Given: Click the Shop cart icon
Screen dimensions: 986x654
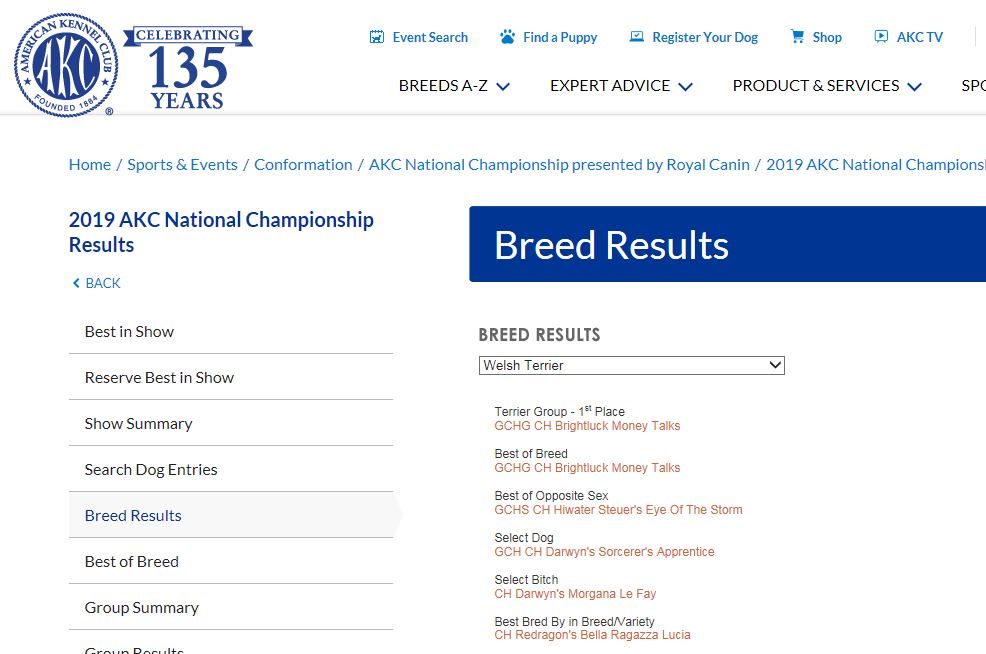Looking at the screenshot, I should click(797, 36).
